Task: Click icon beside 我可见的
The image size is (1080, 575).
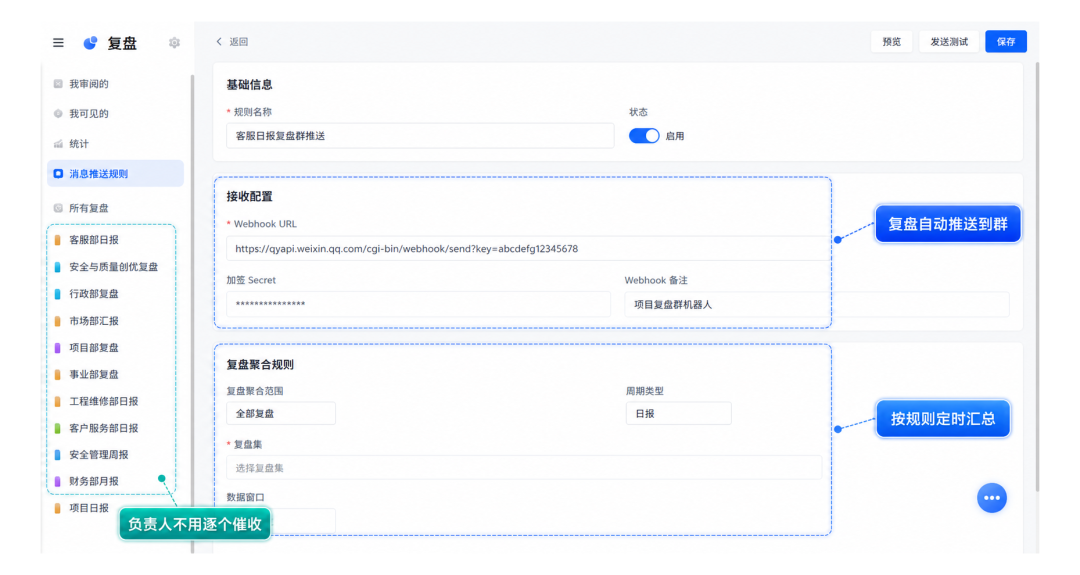Action: click(x=58, y=114)
